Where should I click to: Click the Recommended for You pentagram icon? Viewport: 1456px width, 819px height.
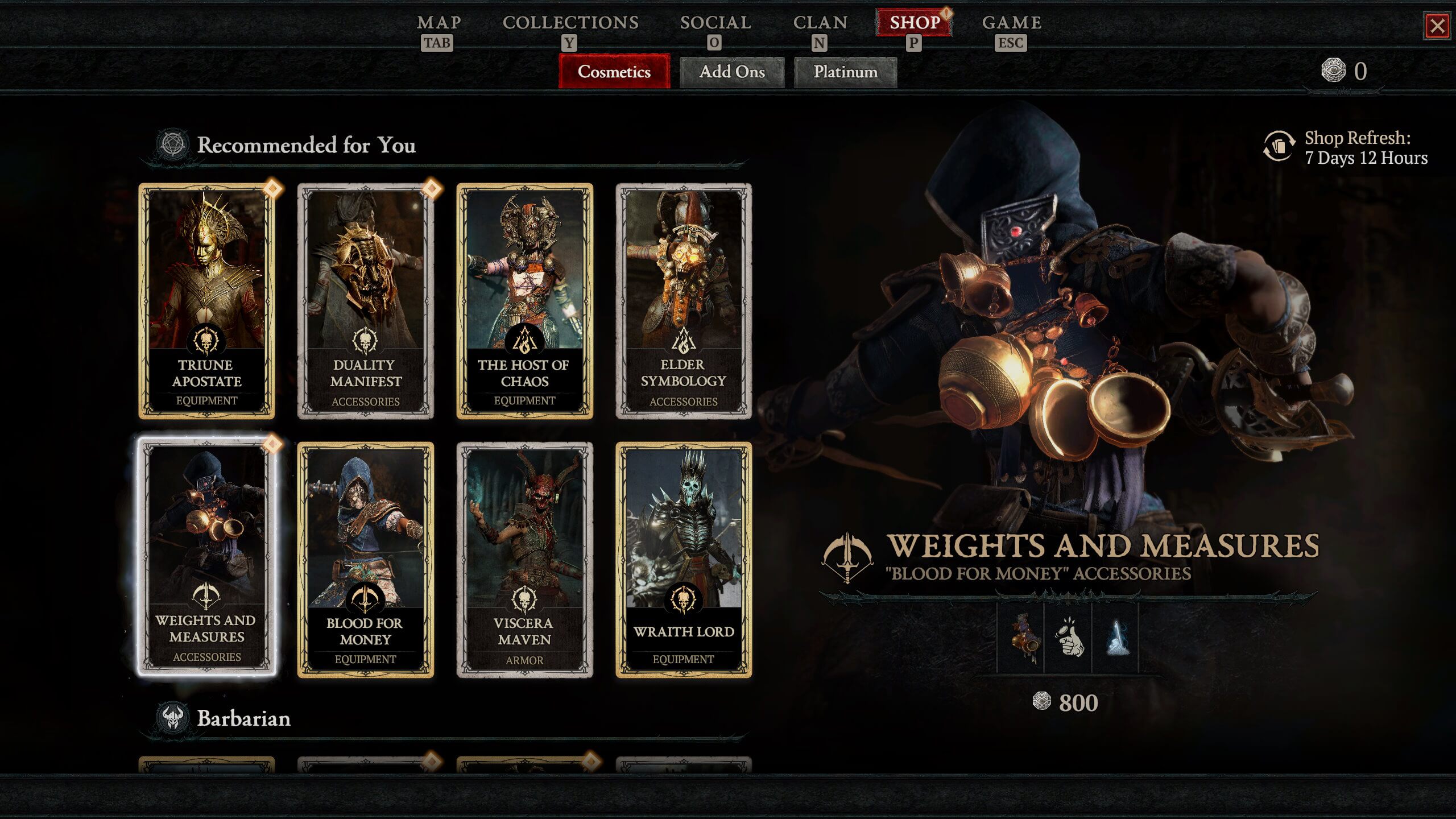click(173, 144)
